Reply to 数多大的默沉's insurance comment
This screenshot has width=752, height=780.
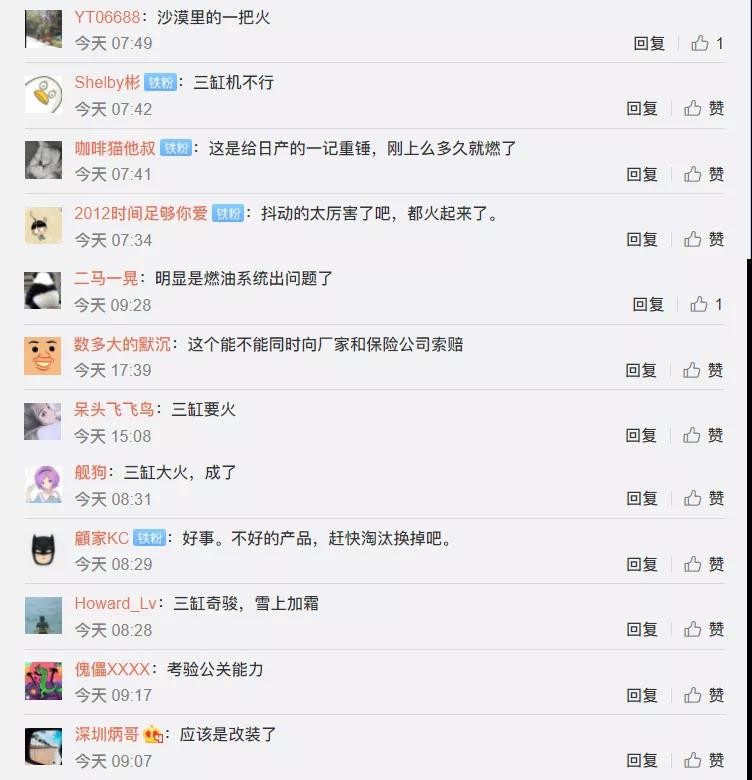641,370
